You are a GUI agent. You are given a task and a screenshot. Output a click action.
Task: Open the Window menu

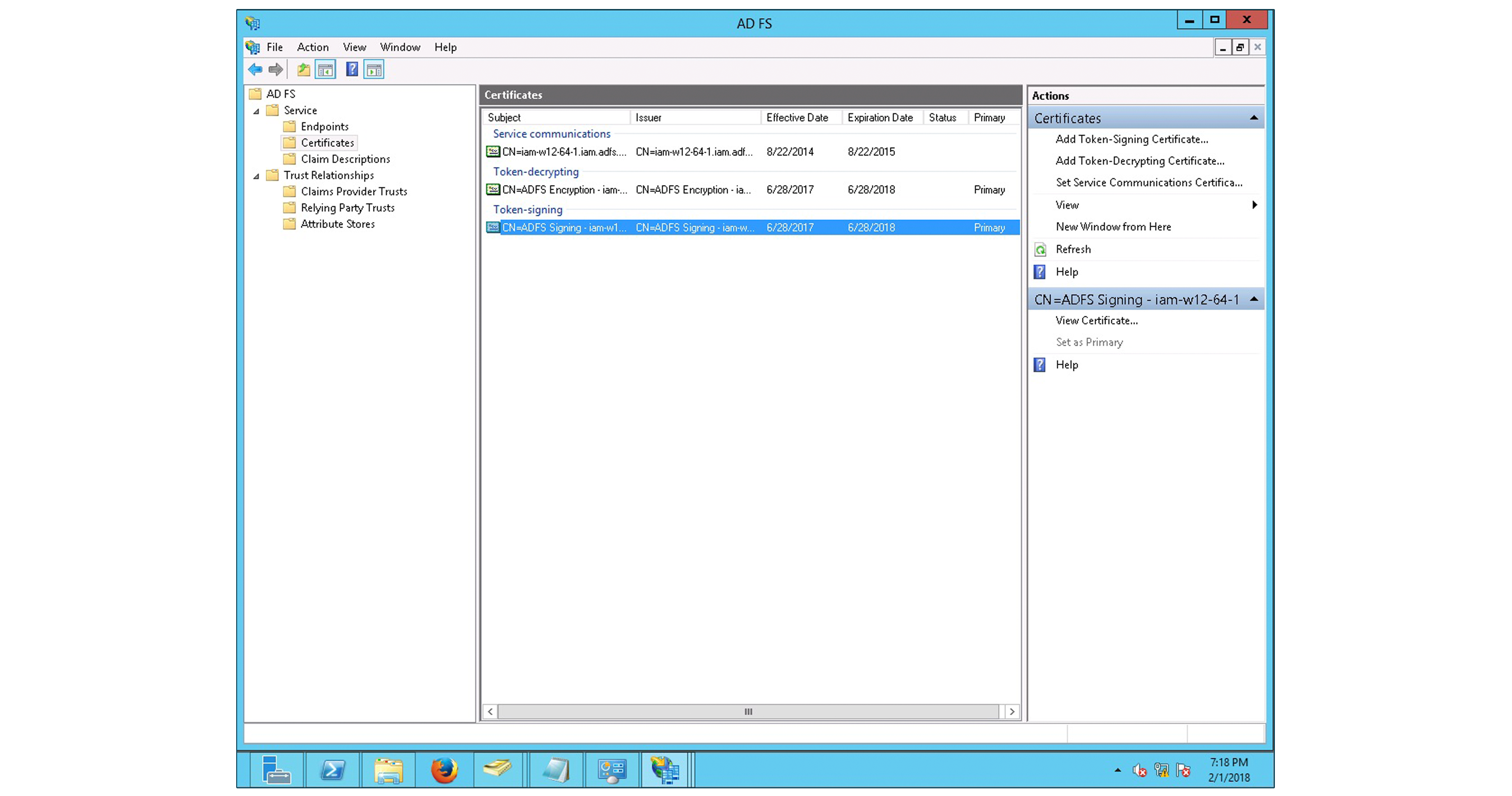tap(400, 47)
